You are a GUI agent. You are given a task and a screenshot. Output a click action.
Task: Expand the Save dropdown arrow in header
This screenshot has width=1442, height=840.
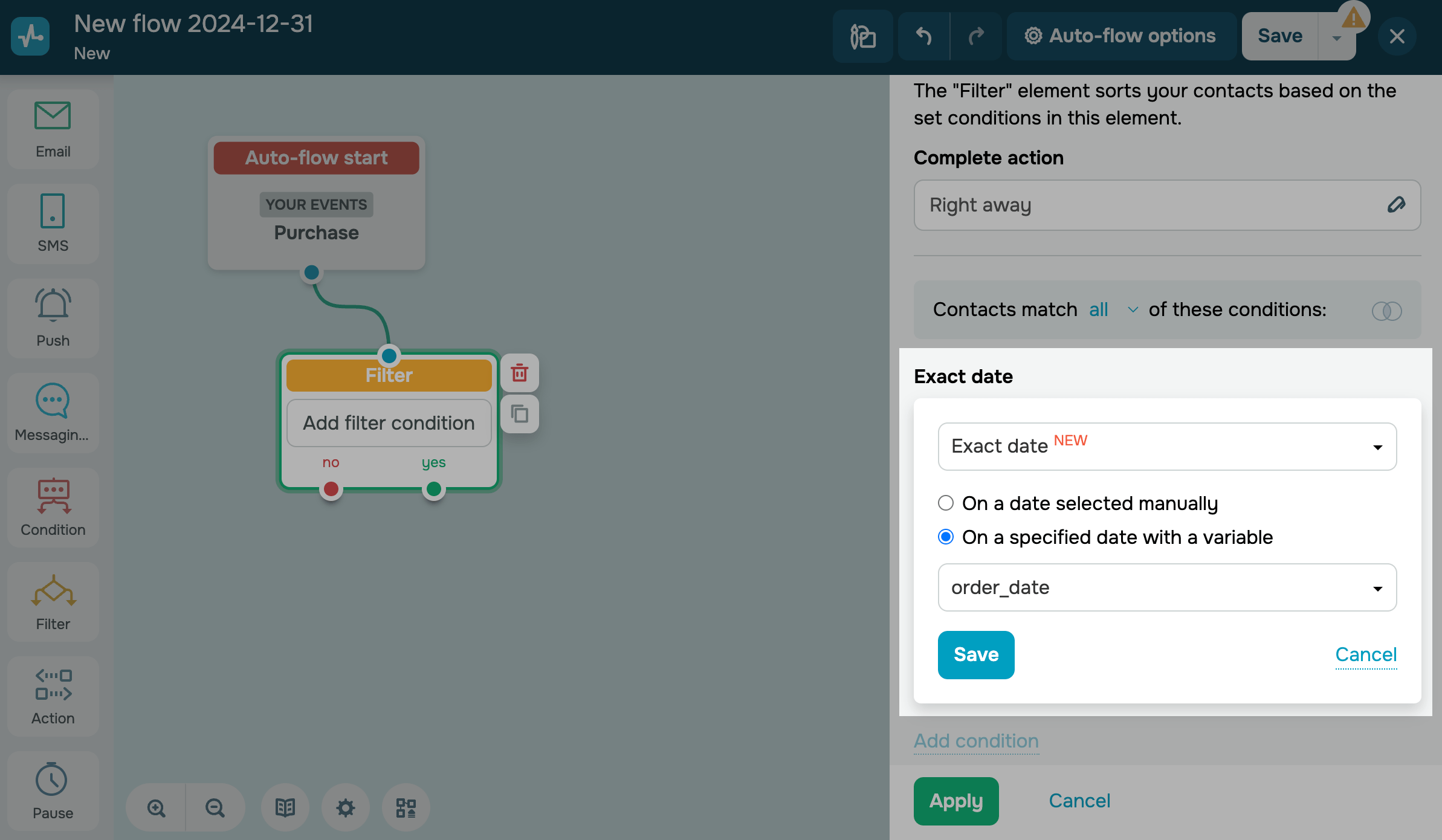point(1337,37)
